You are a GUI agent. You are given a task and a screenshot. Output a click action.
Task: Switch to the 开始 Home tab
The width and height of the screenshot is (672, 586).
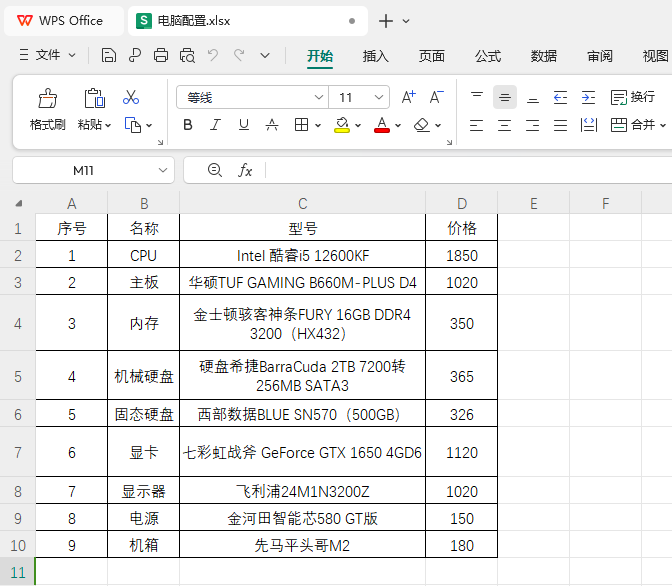tap(320, 56)
